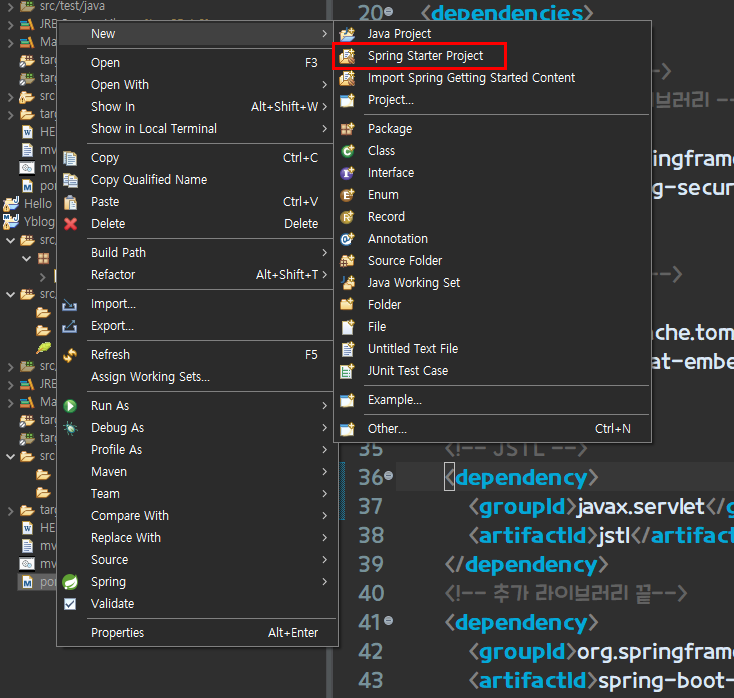Click org.springframe groupId text on line 42
Image resolution: width=734 pixels, height=698 pixels.
(655, 652)
